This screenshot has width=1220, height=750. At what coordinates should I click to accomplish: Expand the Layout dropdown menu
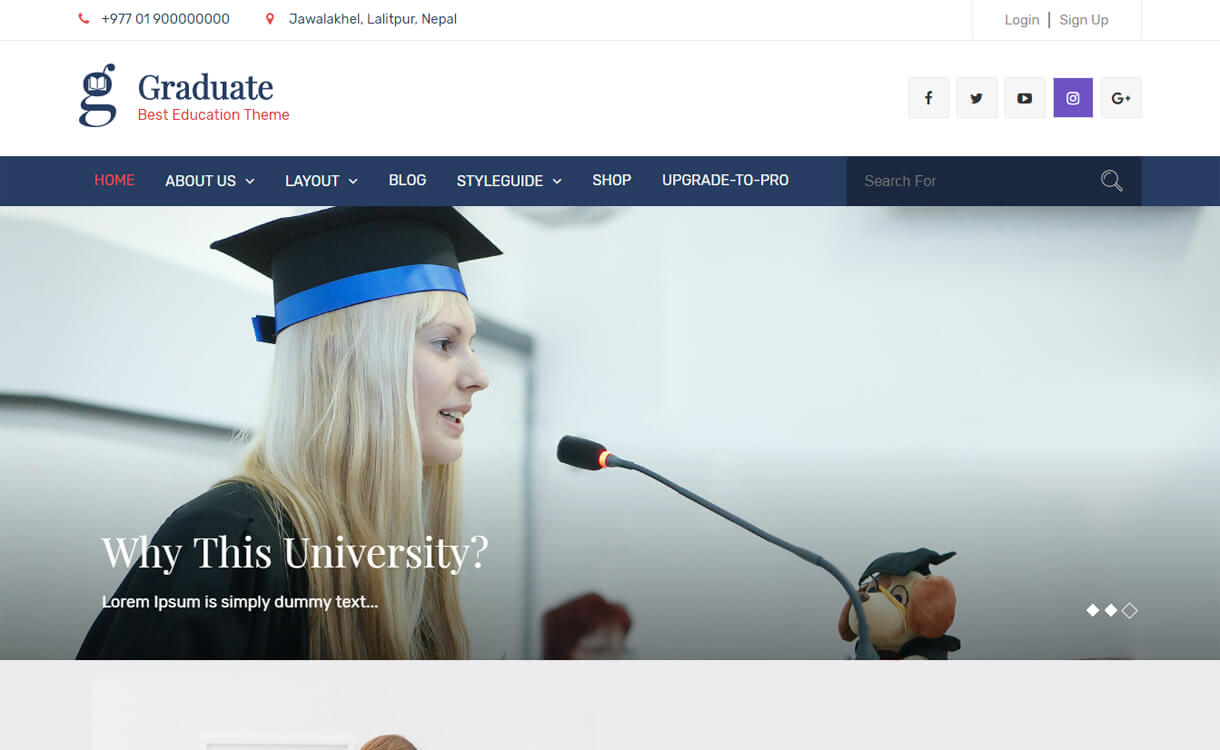[x=321, y=181]
